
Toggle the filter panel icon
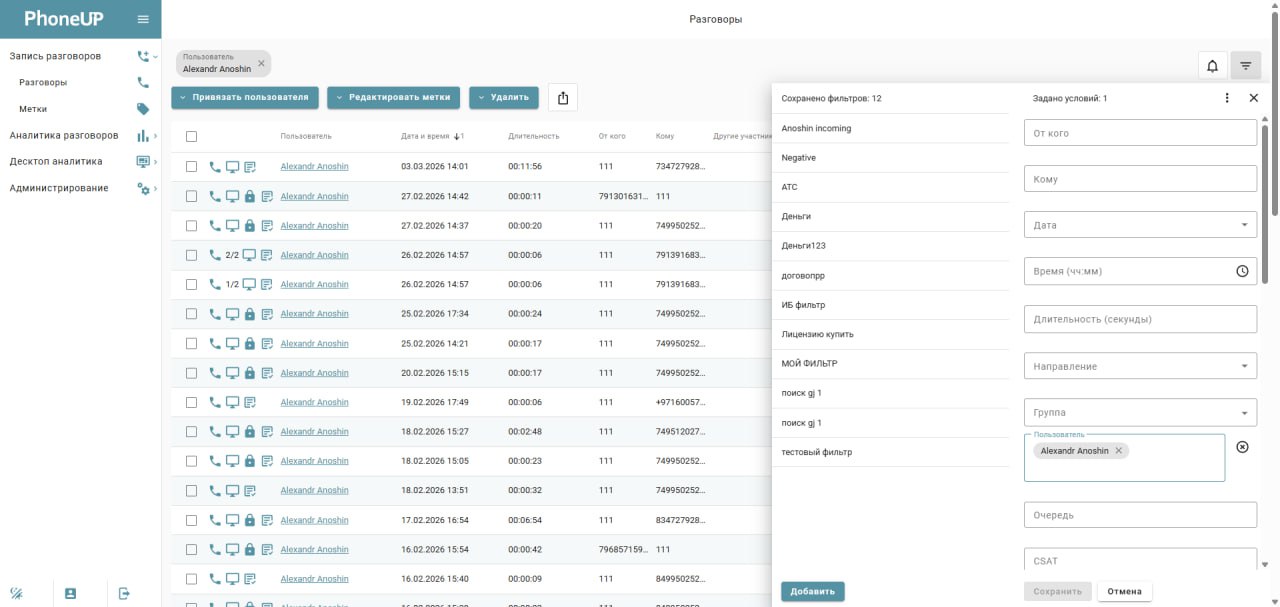[x=1245, y=66]
